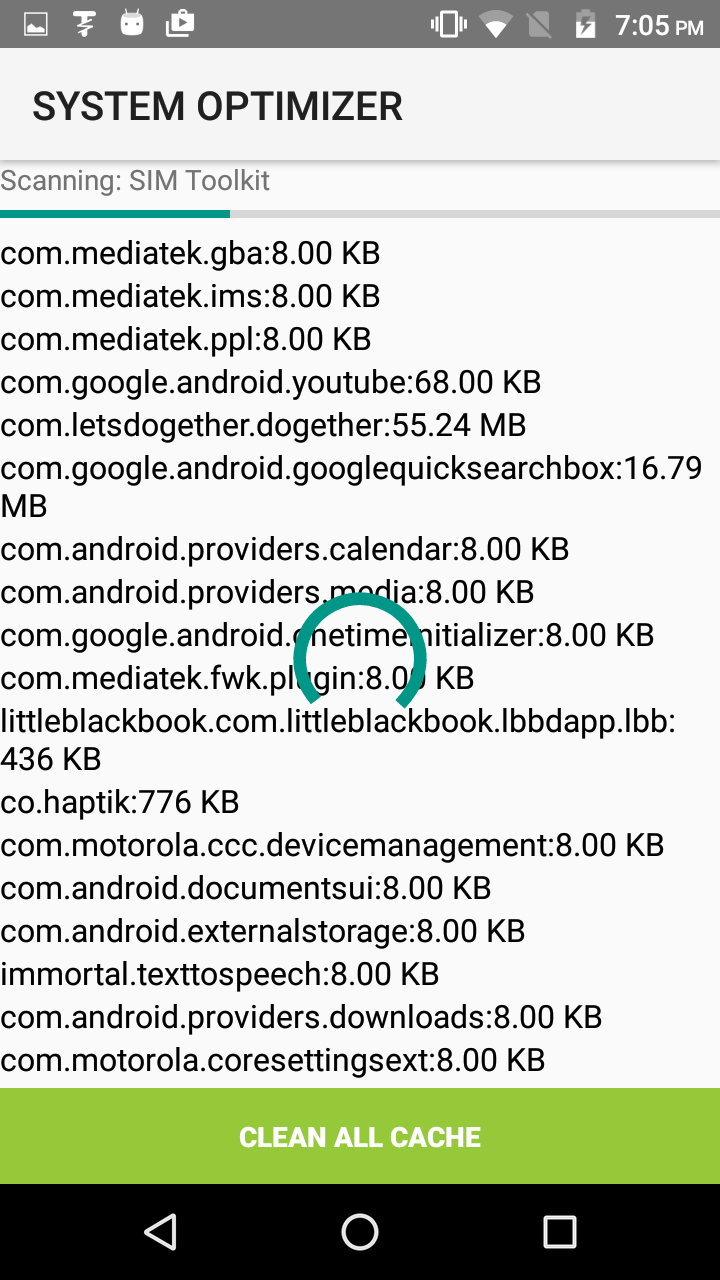
Task: Tap the home circle navigation icon
Action: click(360, 1232)
